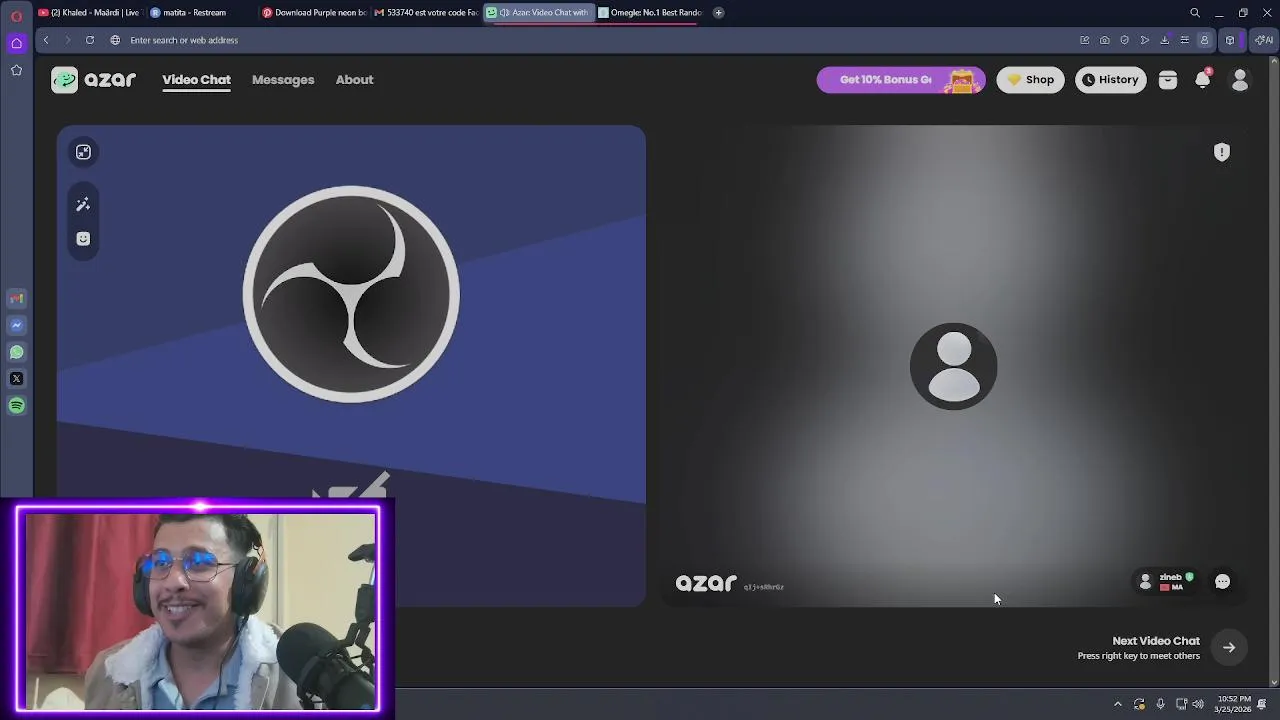The image size is (1280, 720).
Task: Report the user with the shield icon
Action: pyautogui.click(x=1221, y=152)
